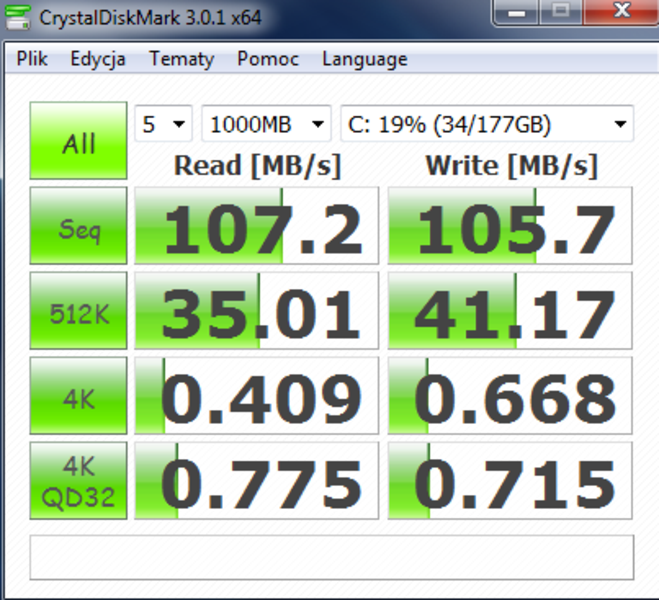Click the Seq write result 105.7
Viewport: 659px width, 600px height.
coord(510,226)
